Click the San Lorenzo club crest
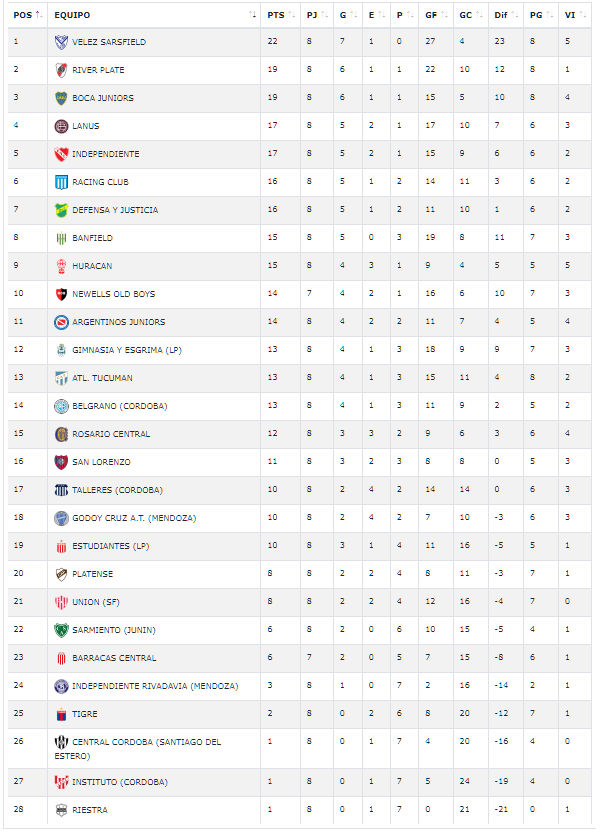 click(x=61, y=462)
